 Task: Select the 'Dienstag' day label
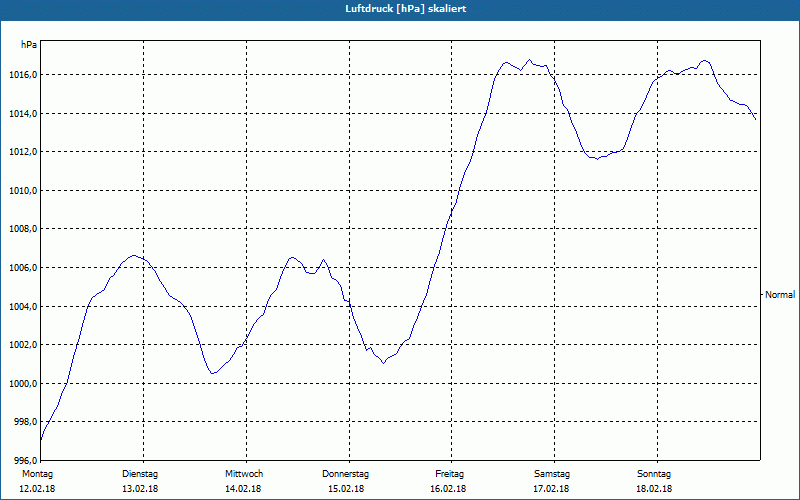point(140,474)
